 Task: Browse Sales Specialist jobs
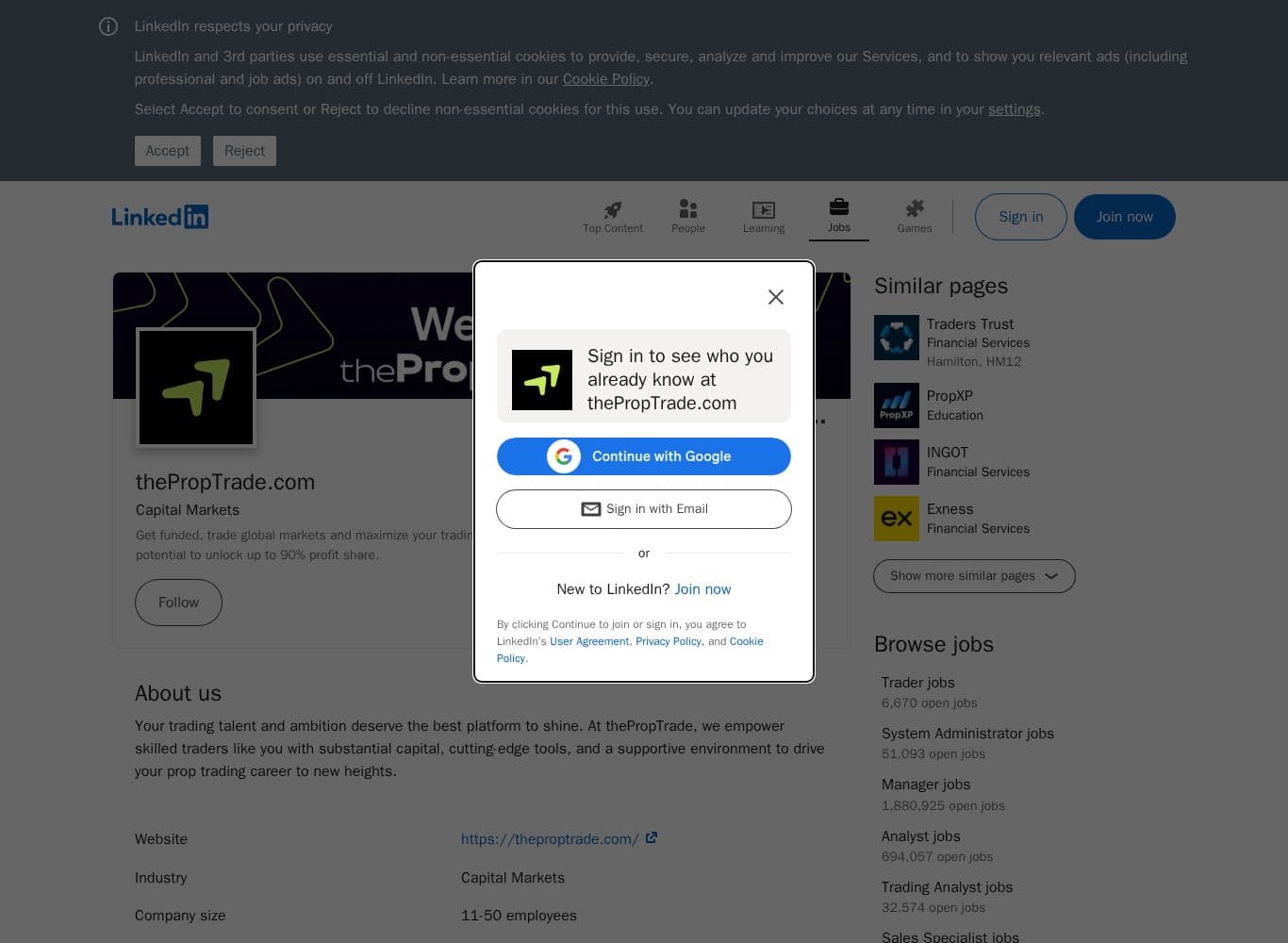click(950, 936)
